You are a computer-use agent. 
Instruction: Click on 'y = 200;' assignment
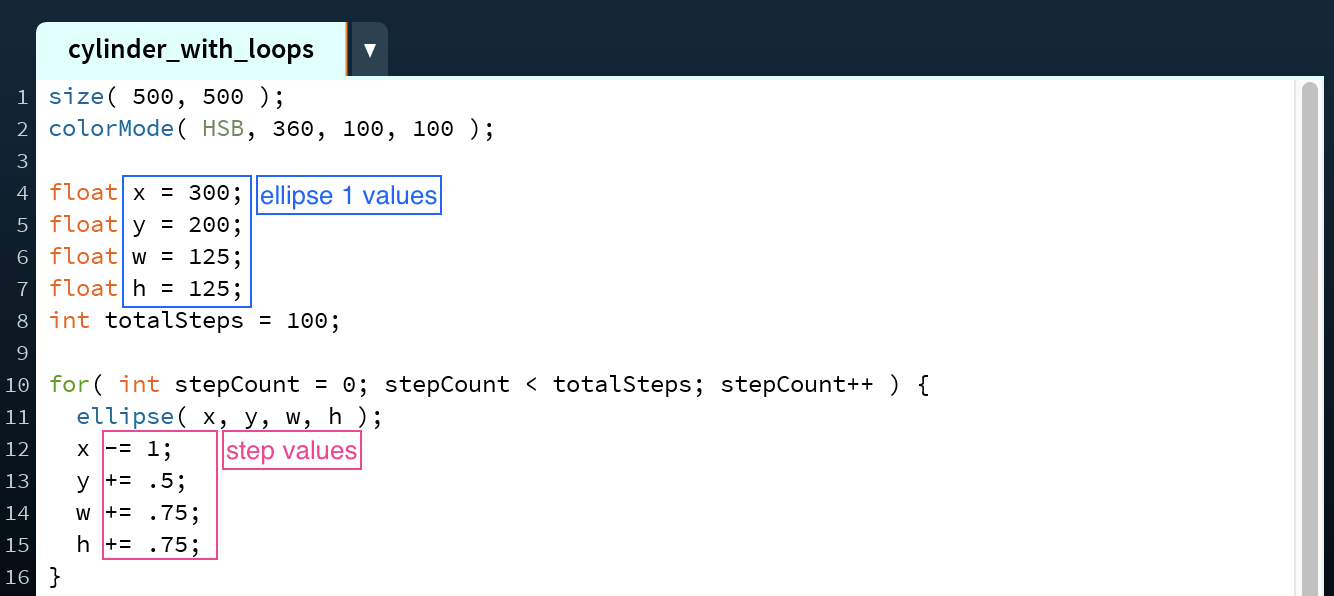(x=187, y=224)
